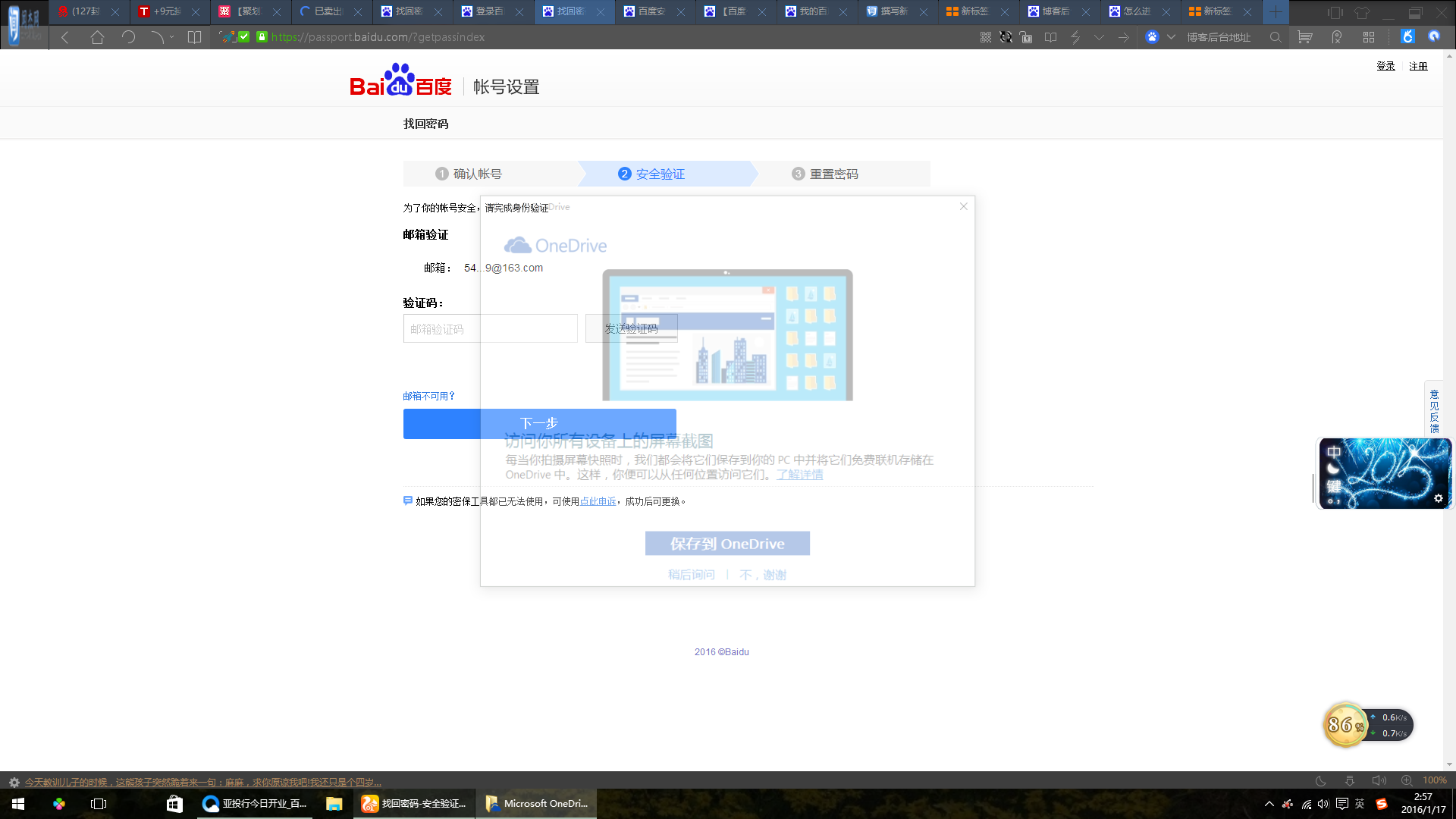Image resolution: width=1456 pixels, height=819 pixels.
Task: Click the search magnifier icon
Action: (1276, 37)
